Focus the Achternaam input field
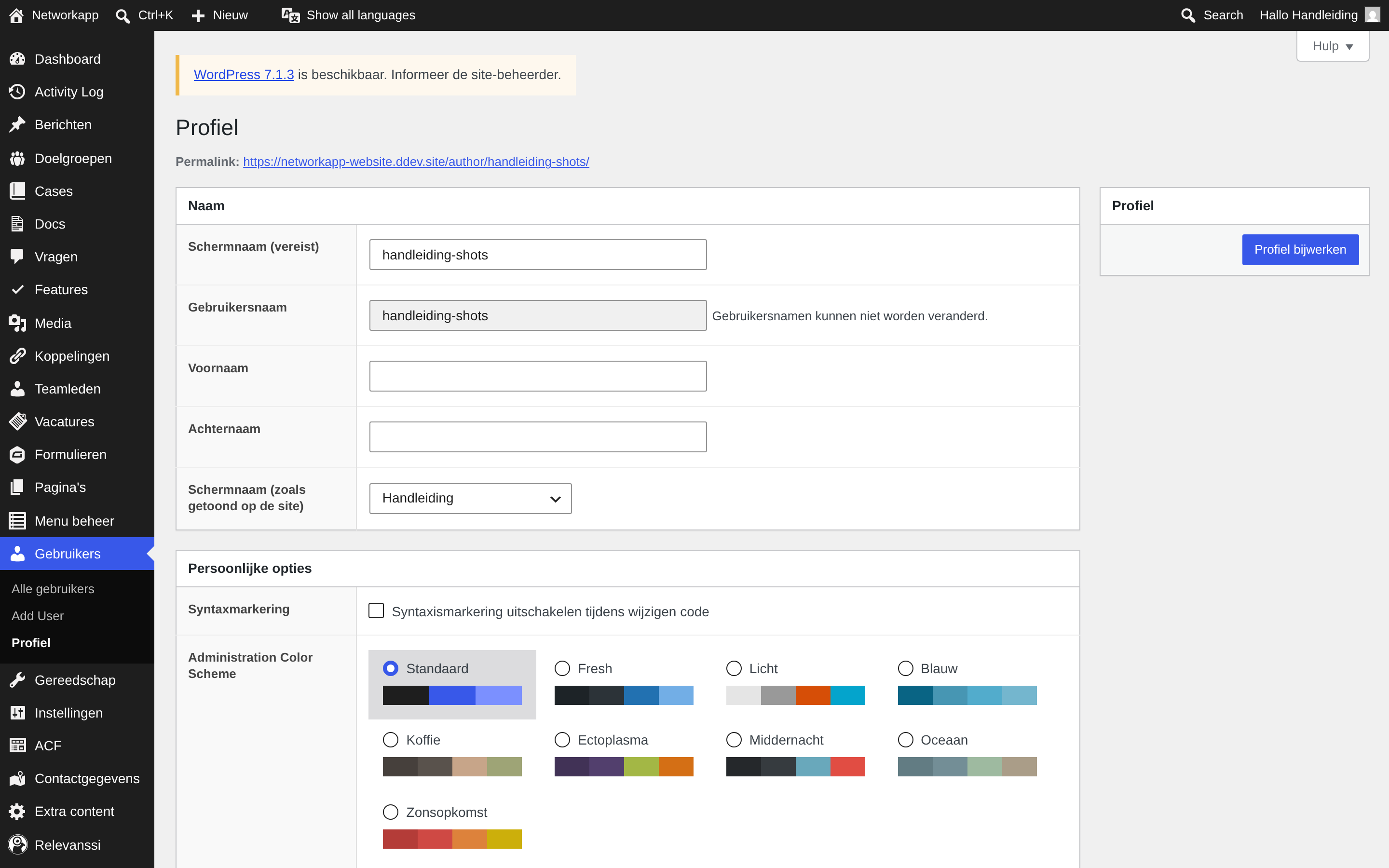1389x868 pixels. point(538,437)
